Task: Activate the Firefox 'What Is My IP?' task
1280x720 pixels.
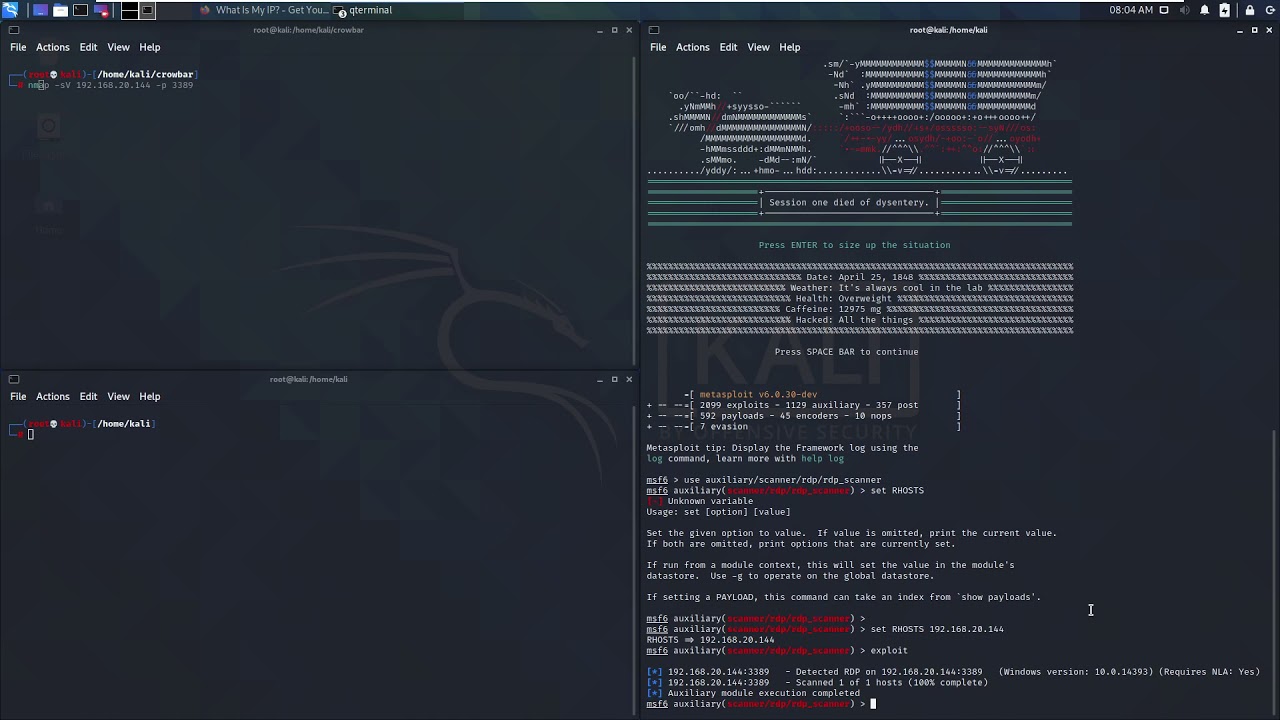Action: pyautogui.click(x=264, y=10)
